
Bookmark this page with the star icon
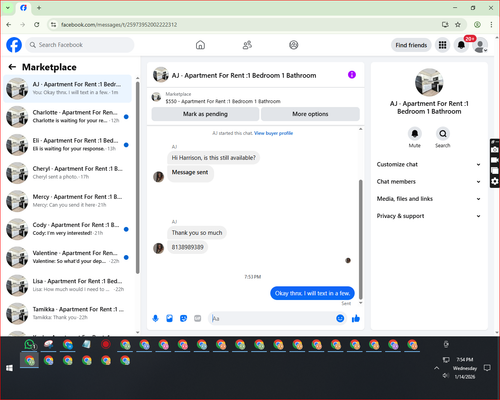point(458,25)
